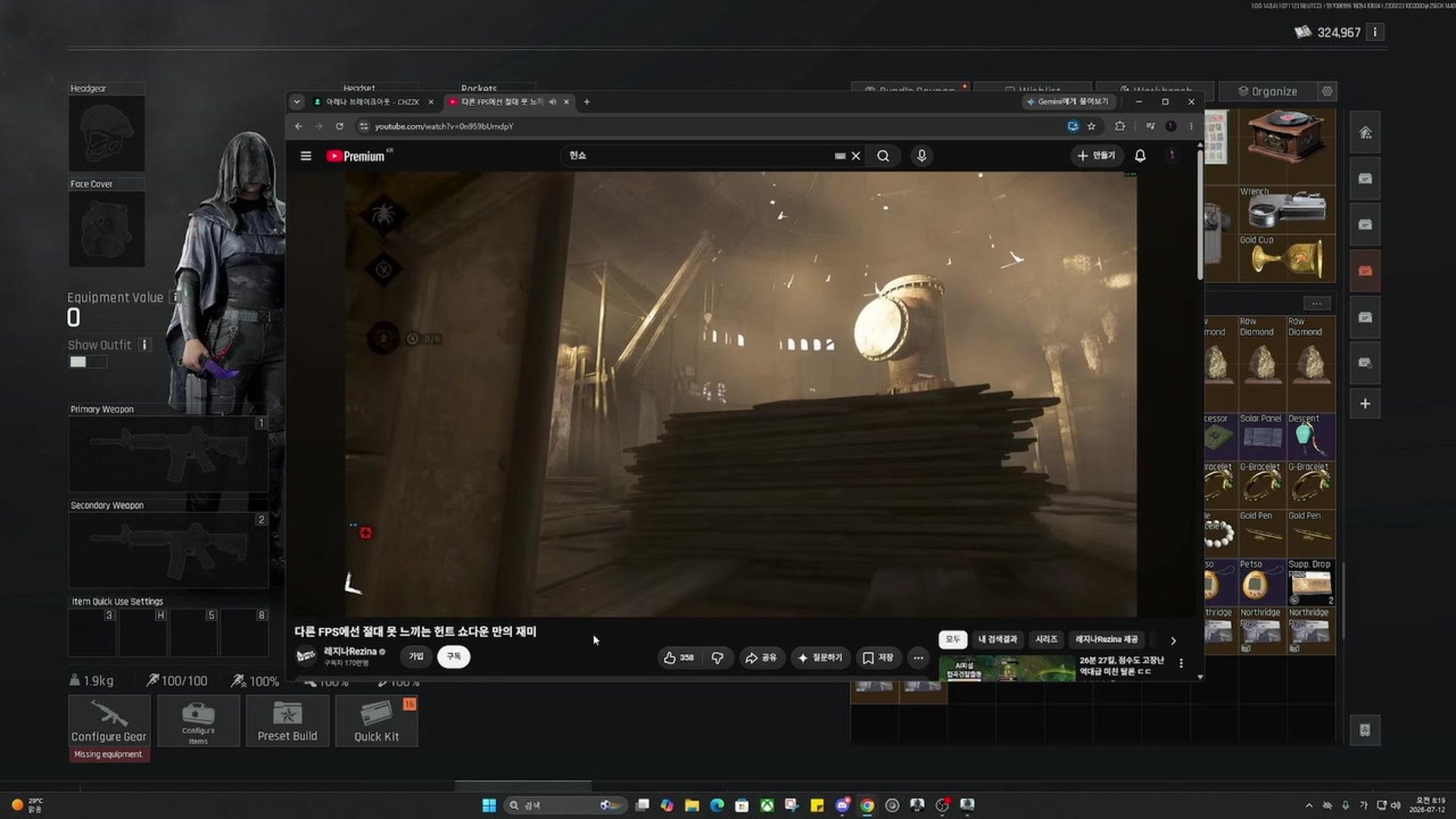Select the 시리즈 filter chip

point(1046,639)
